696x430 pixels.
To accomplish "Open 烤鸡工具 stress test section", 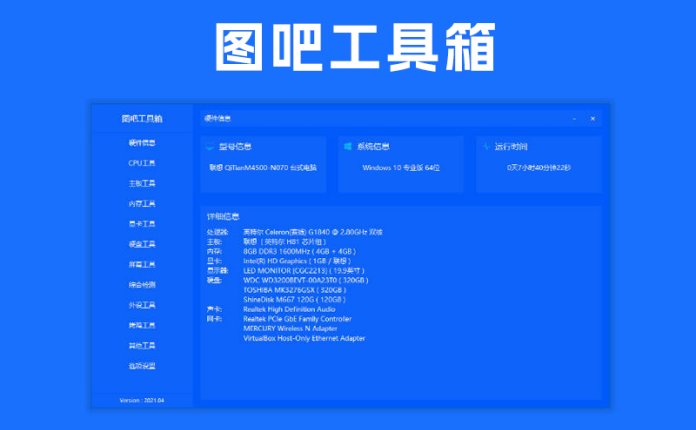I will point(142,325).
